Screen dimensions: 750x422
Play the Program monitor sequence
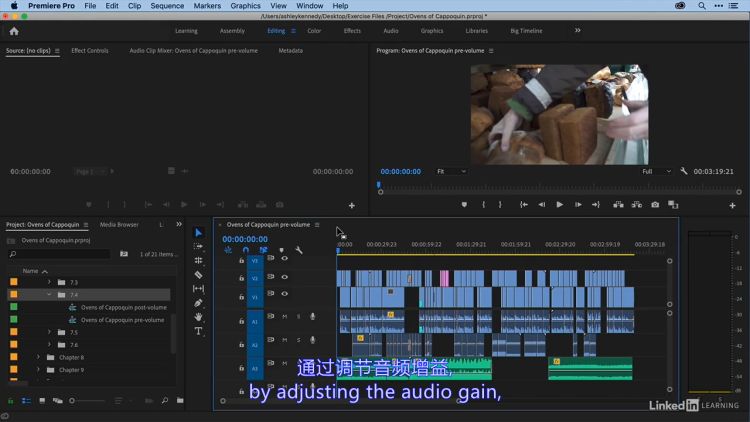pos(559,204)
